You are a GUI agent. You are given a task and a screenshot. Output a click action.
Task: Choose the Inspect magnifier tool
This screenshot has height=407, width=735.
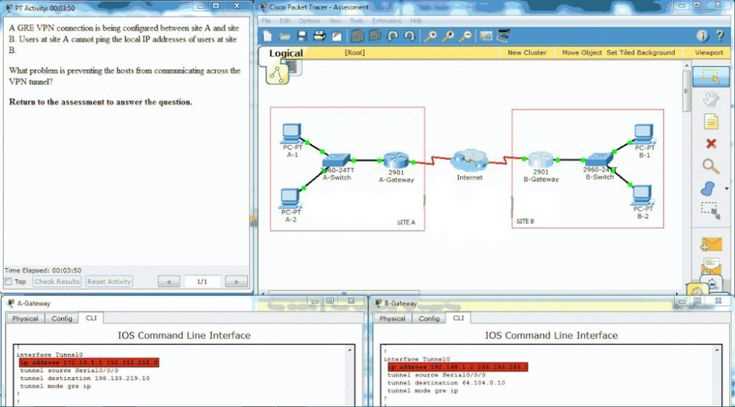(711, 166)
